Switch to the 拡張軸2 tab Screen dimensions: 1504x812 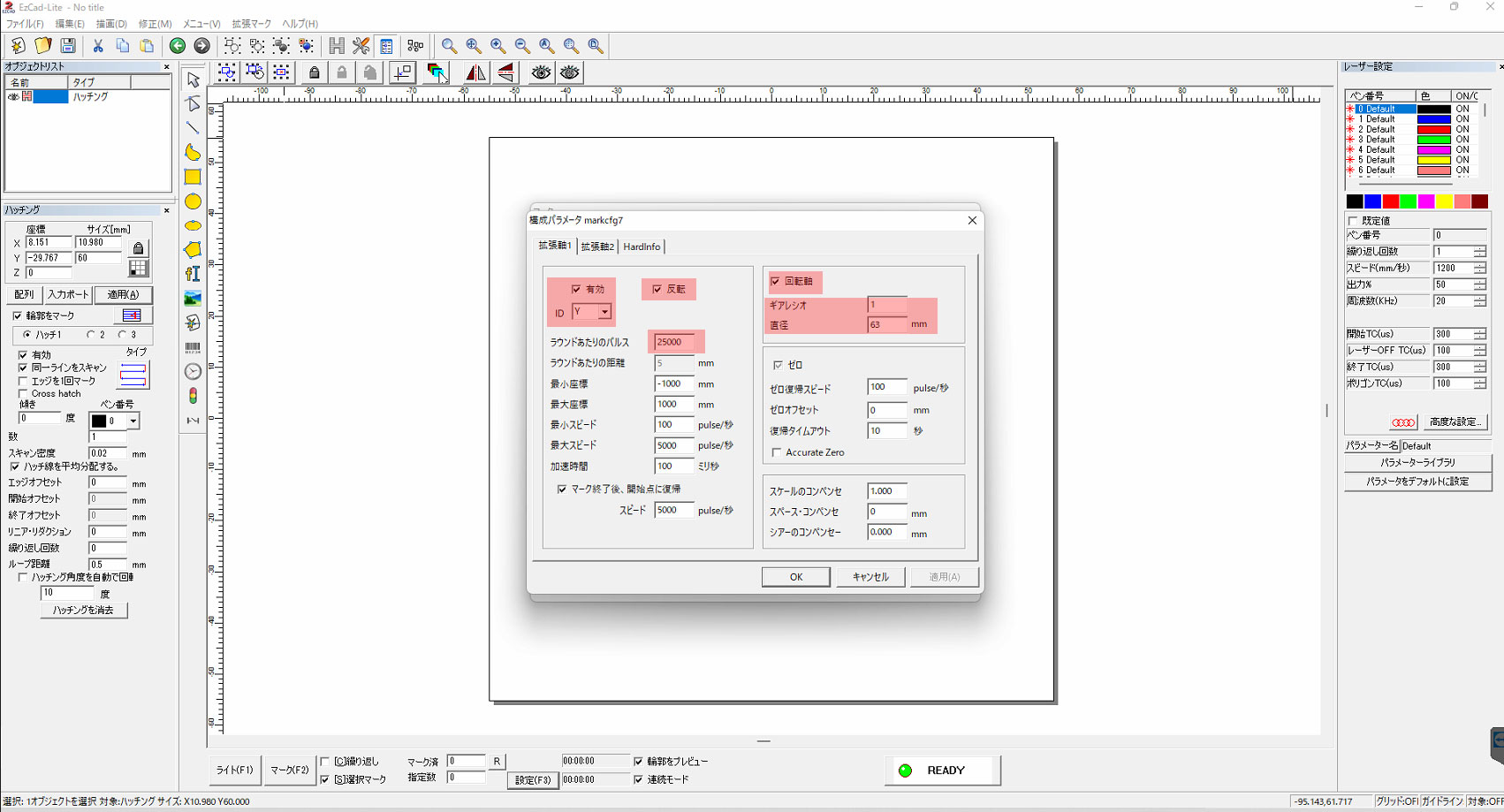pyautogui.click(x=597, y=247)
